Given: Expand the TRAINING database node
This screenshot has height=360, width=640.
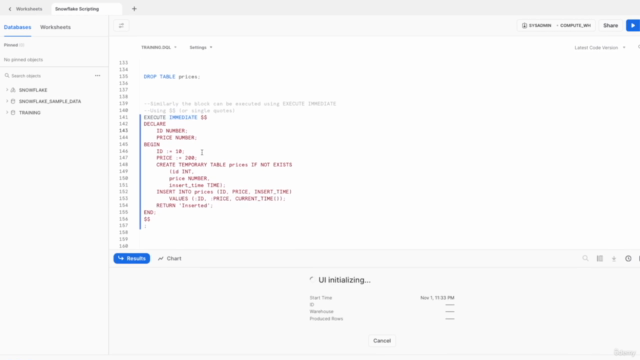Looking at the screenshot, I should pyautogui.click(x=7, y=113).
